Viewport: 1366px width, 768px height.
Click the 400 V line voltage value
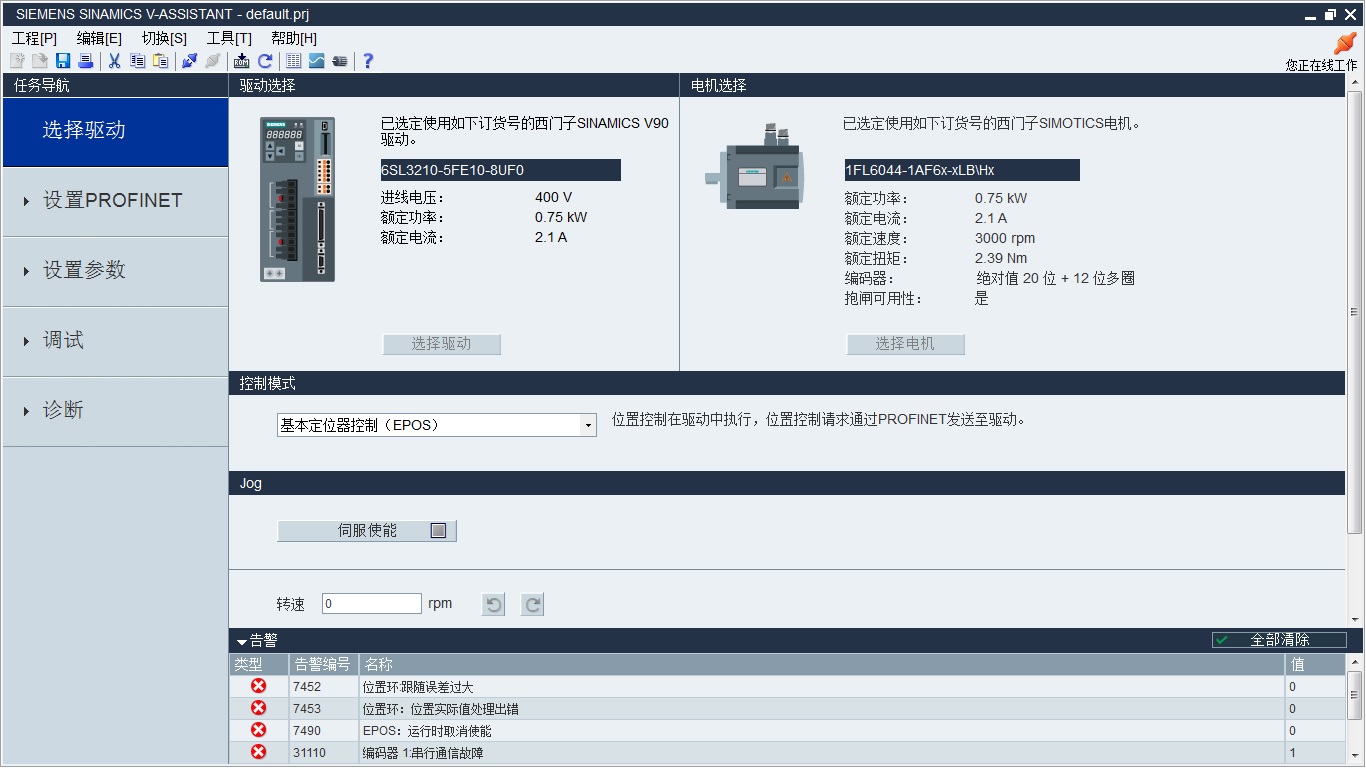[x=554, y=197]
